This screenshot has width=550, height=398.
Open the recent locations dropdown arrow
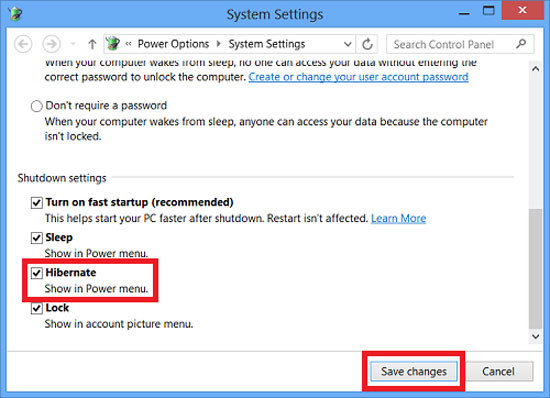(73, 45)
